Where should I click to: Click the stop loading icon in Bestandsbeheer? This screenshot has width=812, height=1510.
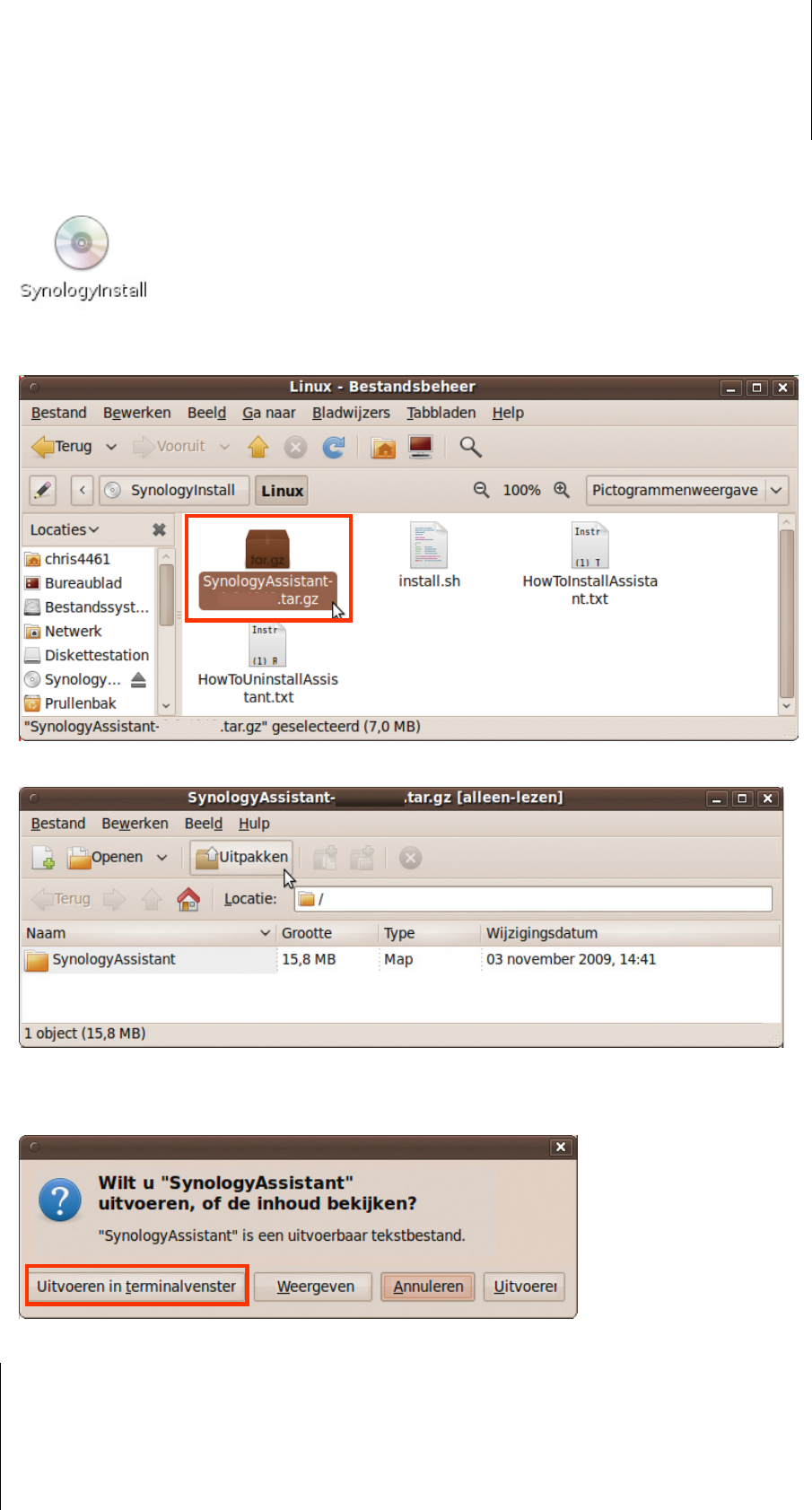296,447
